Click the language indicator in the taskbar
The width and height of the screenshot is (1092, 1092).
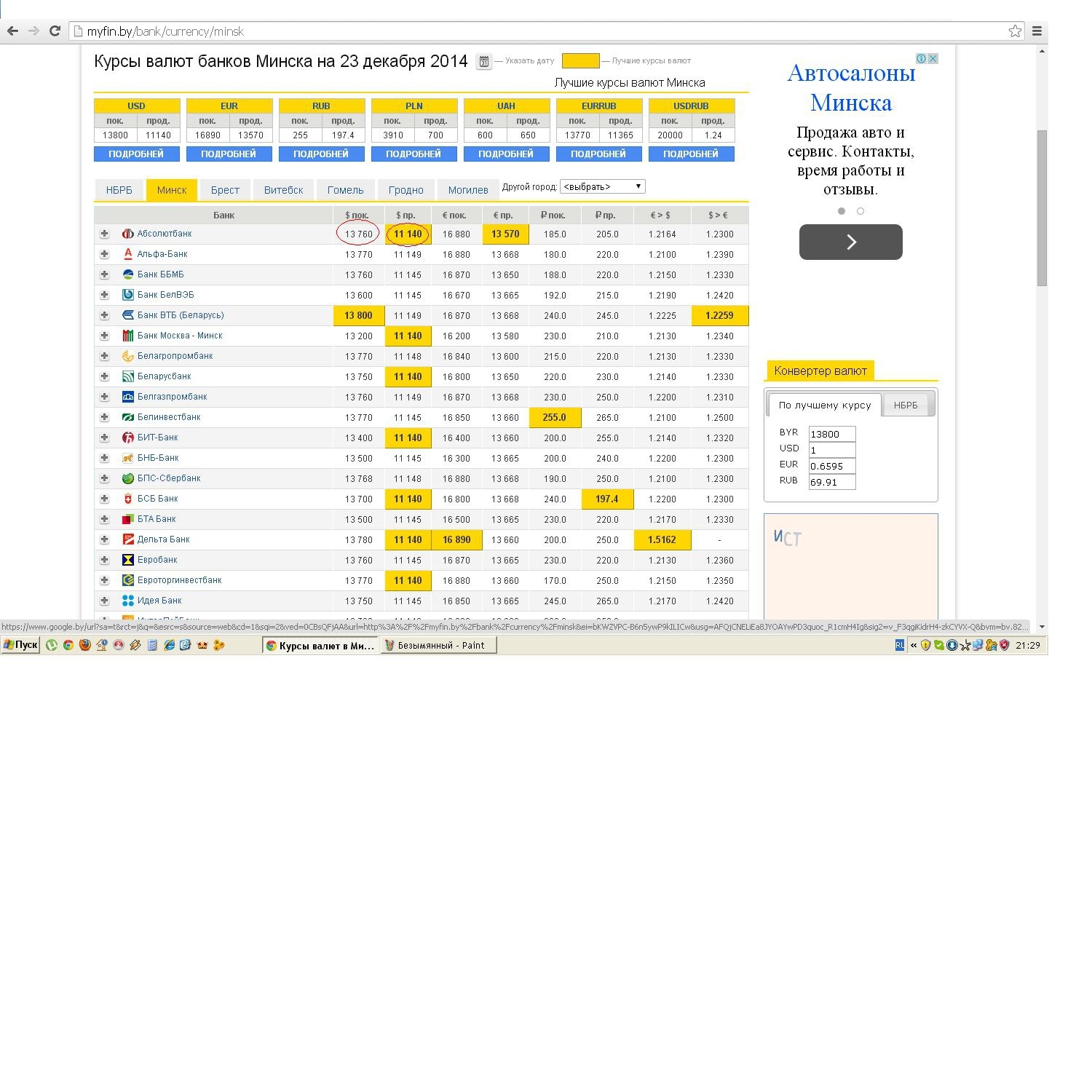click(x=900, y=645)
